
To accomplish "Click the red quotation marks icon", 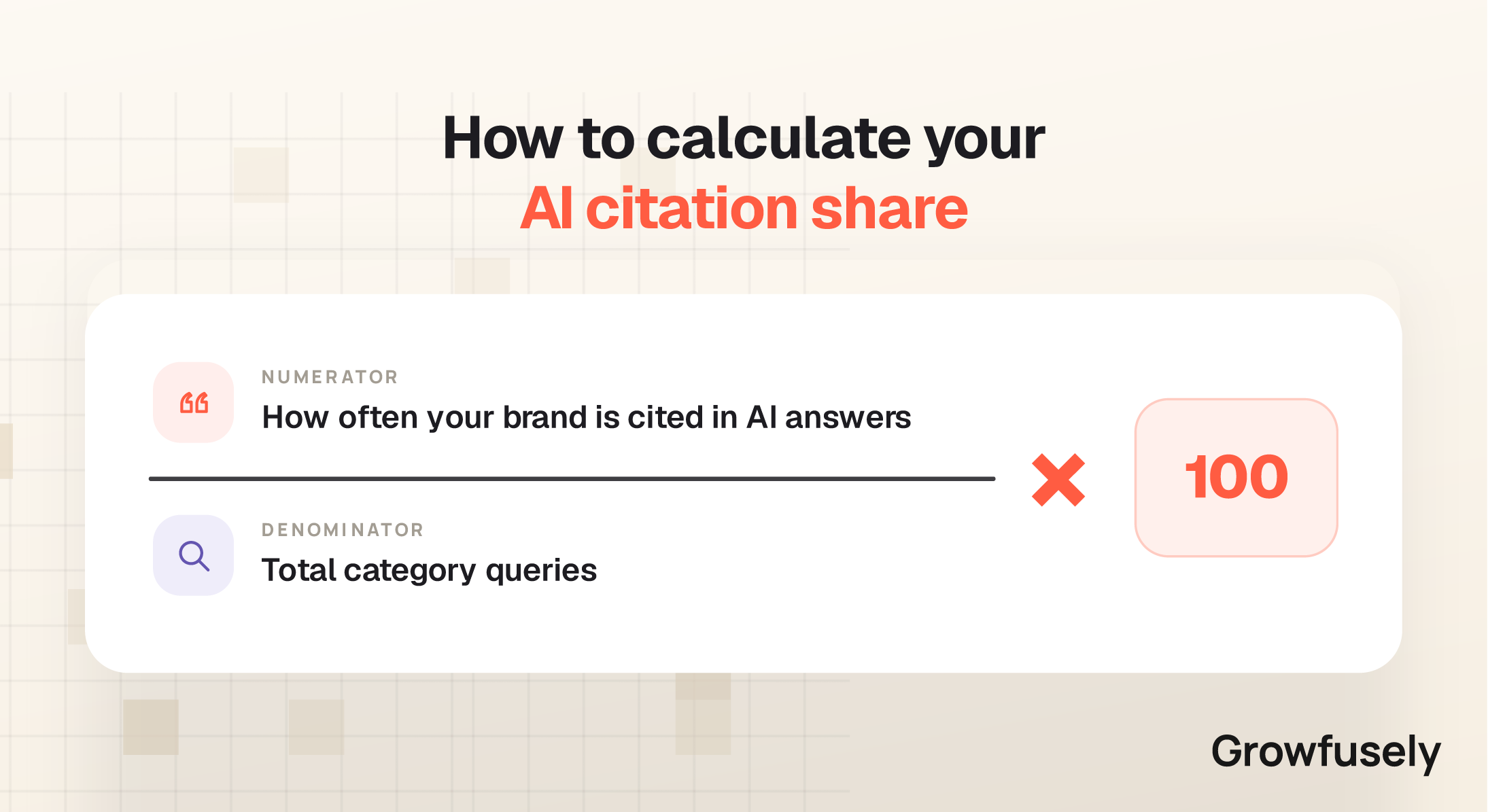I will click(194, 402).
